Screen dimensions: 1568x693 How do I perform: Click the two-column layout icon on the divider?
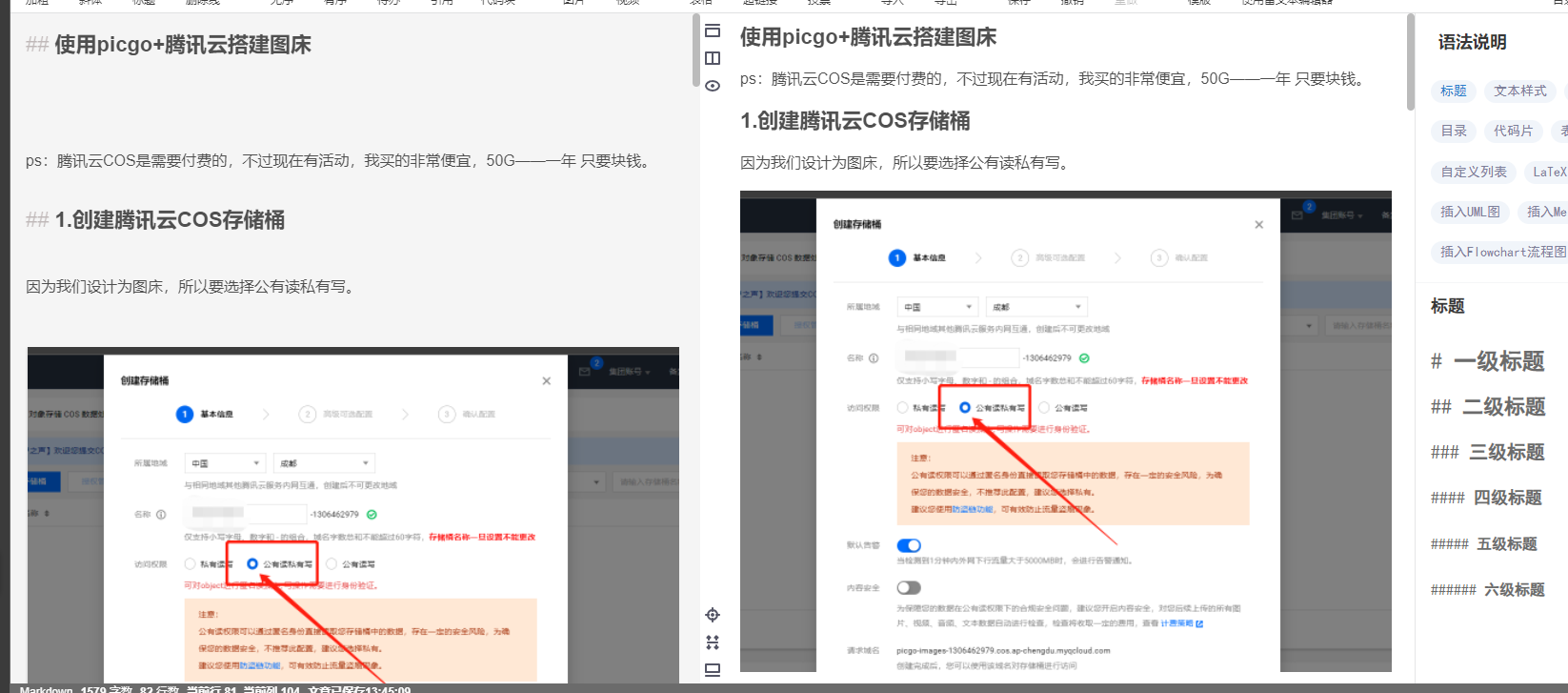(x=713, y=58)
